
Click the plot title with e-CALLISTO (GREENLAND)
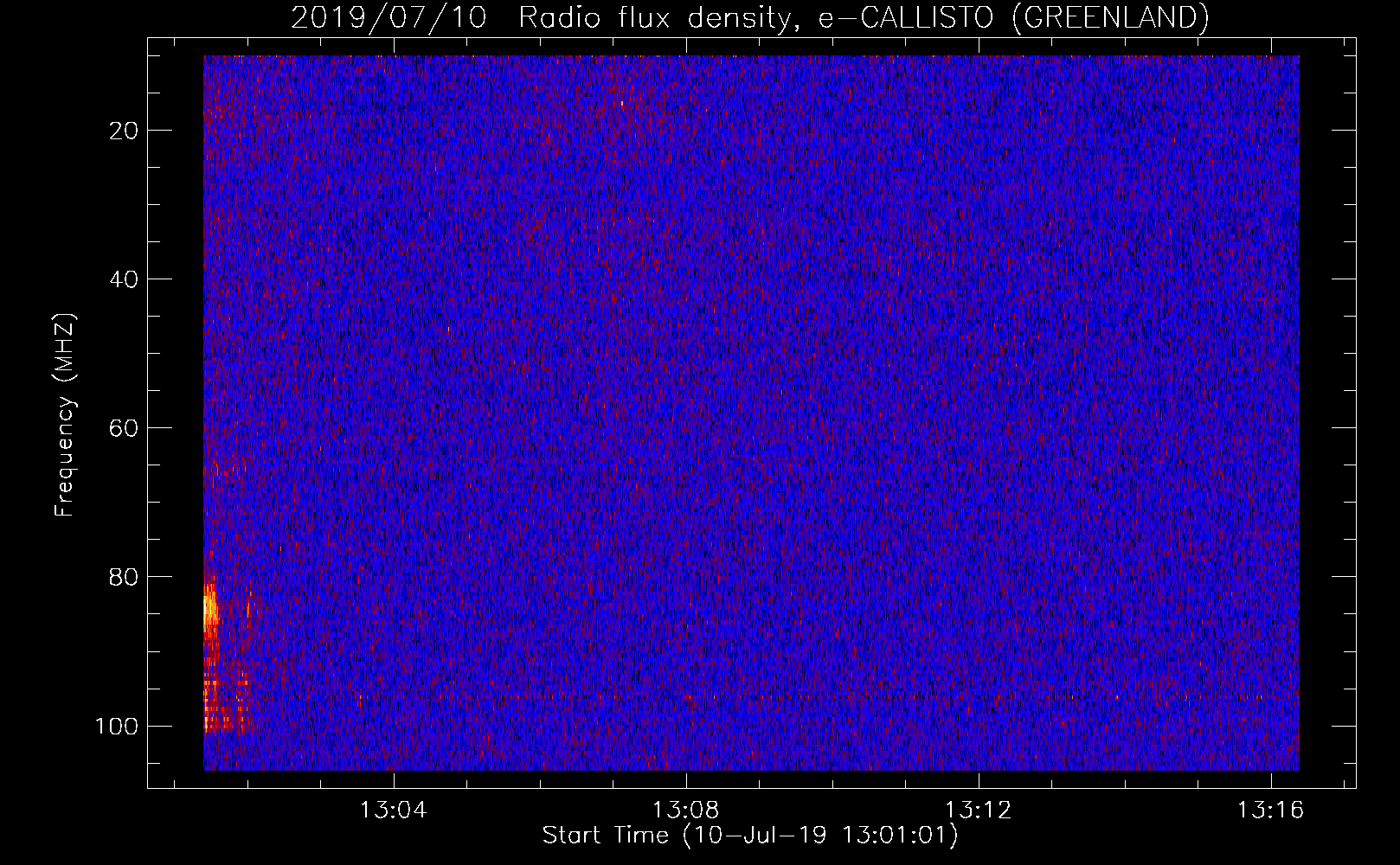coord(749,17)
